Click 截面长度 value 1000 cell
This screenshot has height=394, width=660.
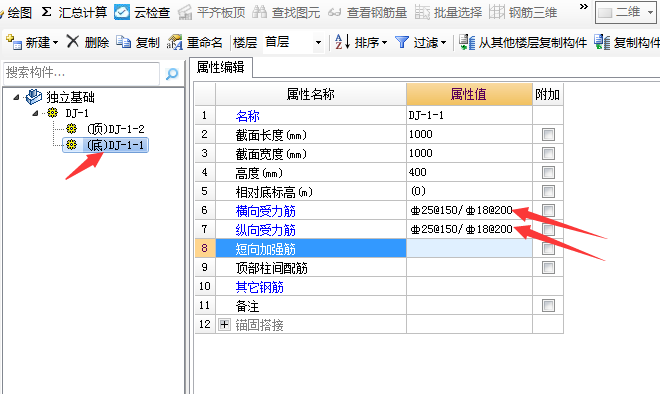[469, 134]
